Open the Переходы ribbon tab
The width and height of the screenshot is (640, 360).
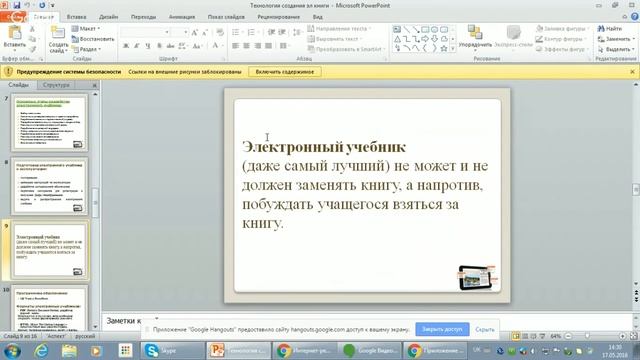143,17
